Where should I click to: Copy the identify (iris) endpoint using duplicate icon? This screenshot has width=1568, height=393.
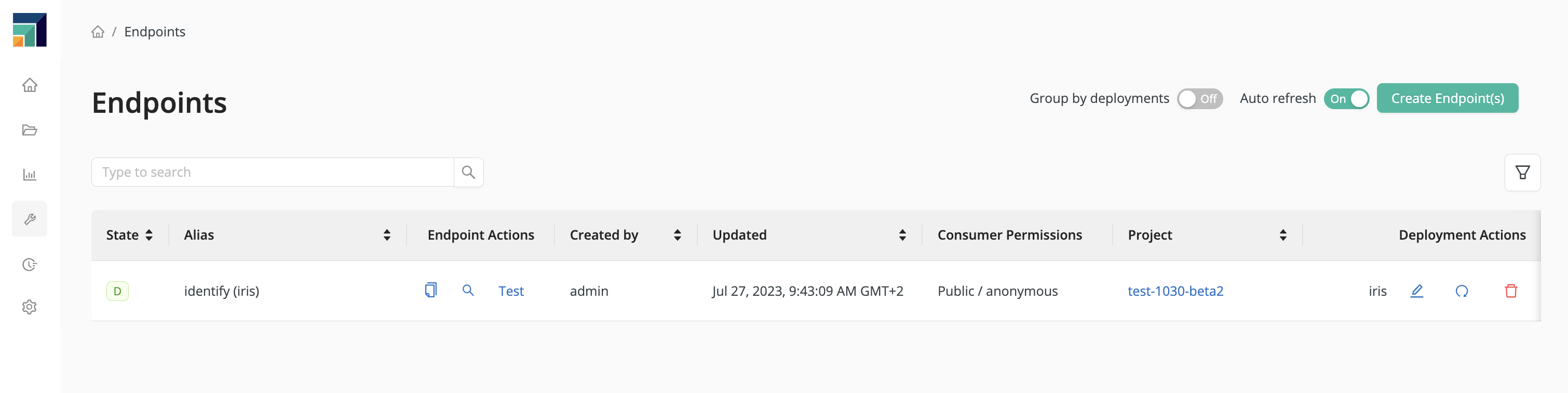tap(431, 291)
